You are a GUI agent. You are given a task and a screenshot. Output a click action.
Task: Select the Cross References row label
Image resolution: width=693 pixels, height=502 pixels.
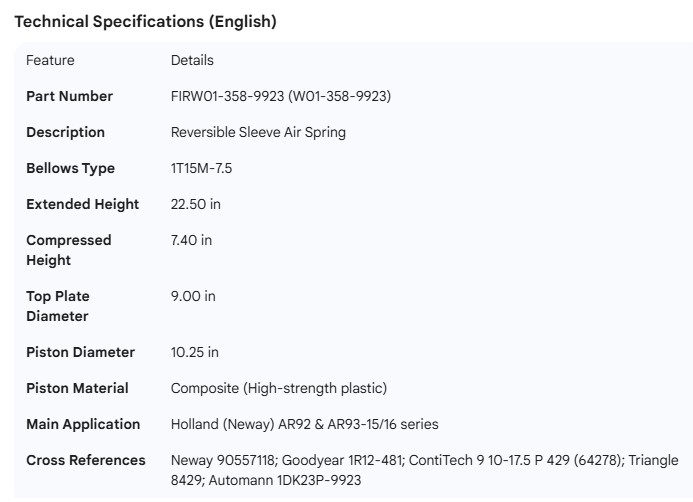85,460
